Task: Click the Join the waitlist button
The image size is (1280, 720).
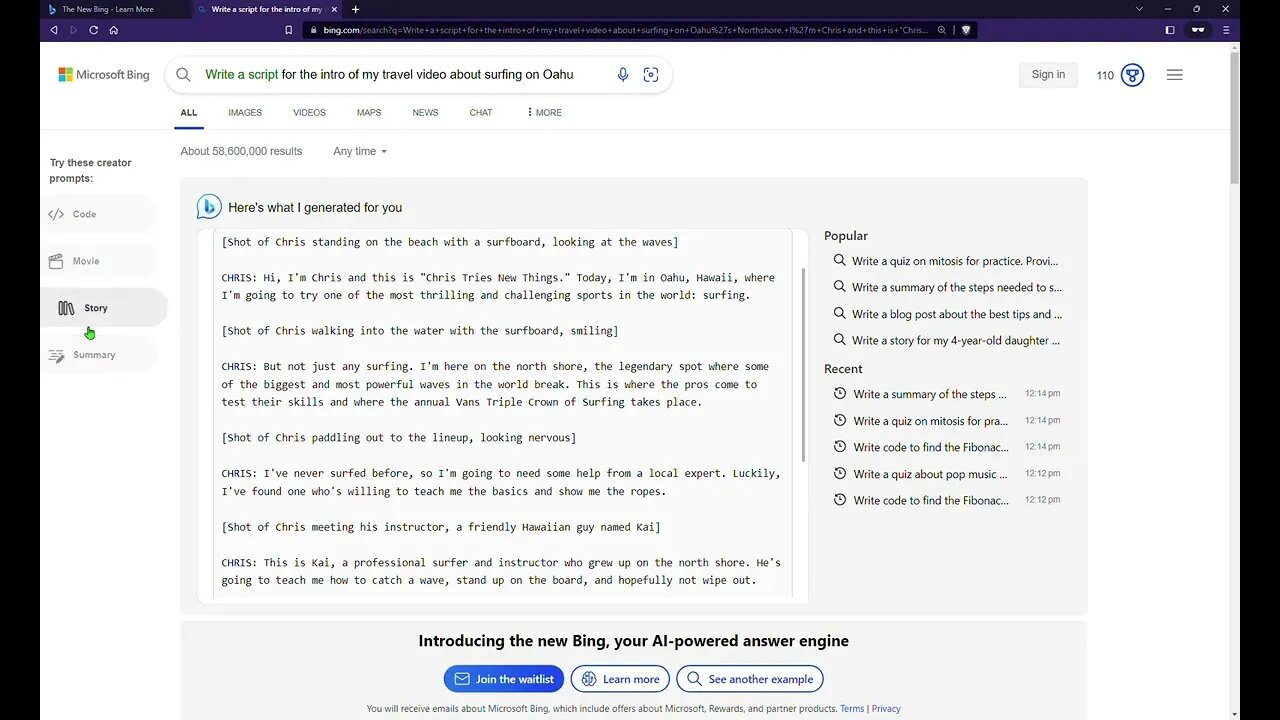Action: click(x=504, y=679)
